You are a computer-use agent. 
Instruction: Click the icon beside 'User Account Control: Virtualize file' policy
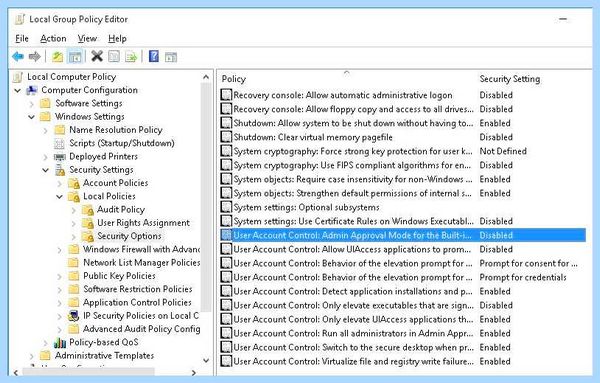pyautogui.click(x=226, y=361)
